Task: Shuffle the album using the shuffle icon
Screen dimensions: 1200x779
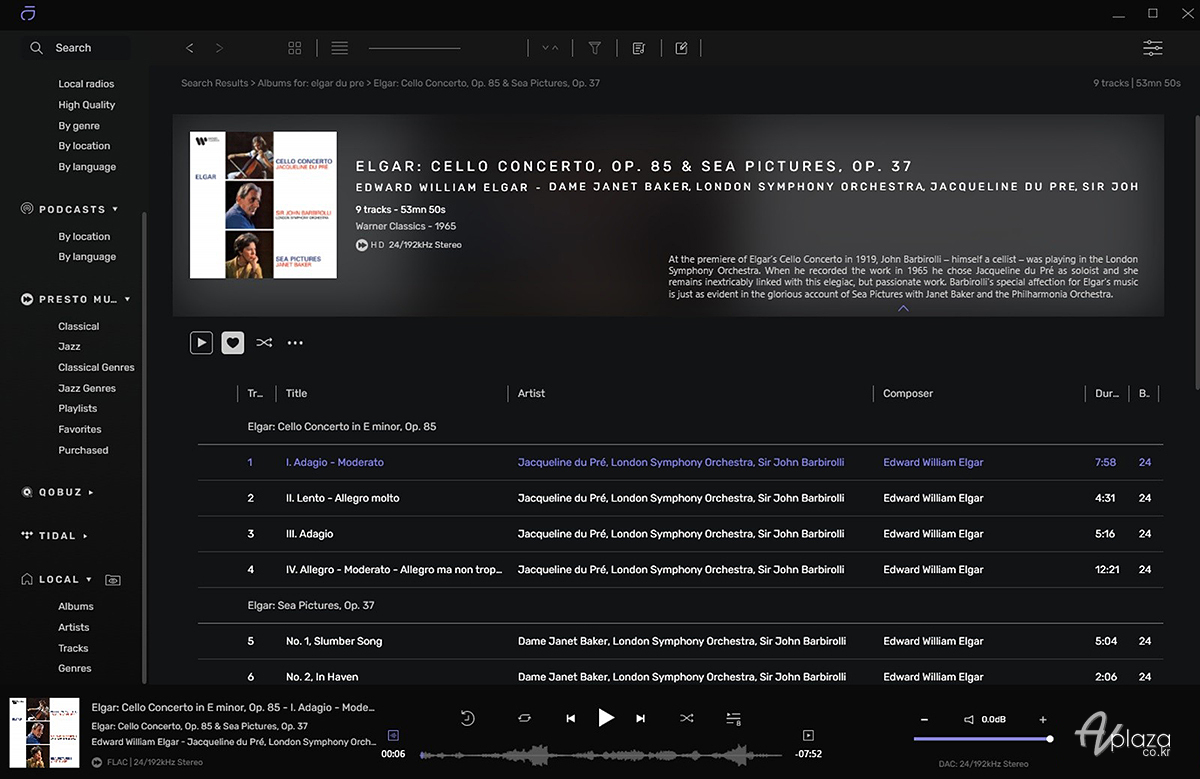Action: (x=264, y=342)
